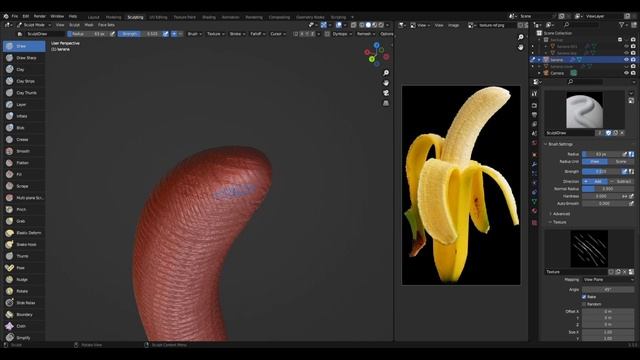Set Radius Unit to Scene
This screenshot has height=360, width=640.
[621, 162]
